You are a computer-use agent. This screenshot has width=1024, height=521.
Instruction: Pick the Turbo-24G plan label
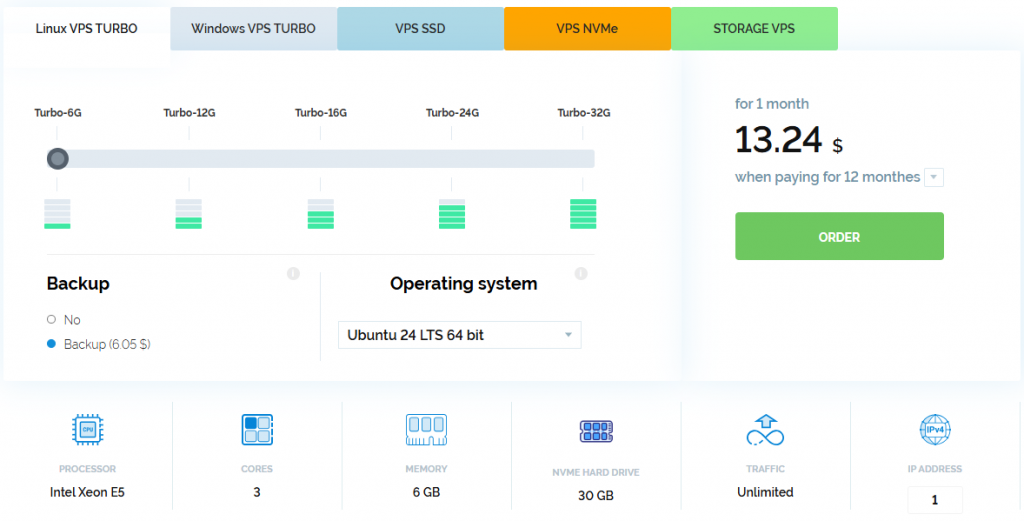point(452,113)
